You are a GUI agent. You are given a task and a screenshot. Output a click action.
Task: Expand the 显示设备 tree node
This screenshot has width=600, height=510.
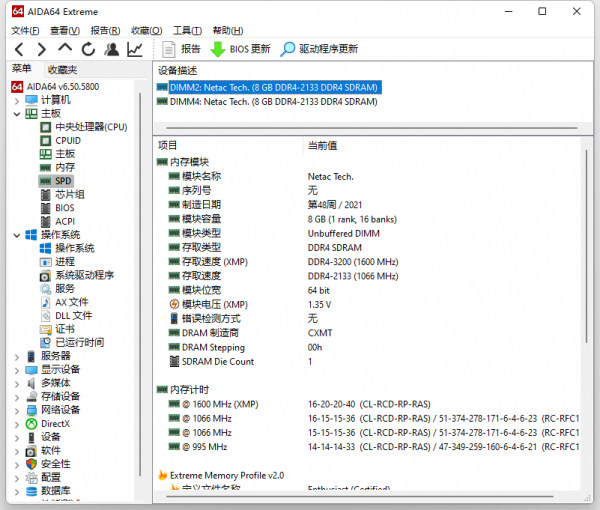[x=17, y=370]
